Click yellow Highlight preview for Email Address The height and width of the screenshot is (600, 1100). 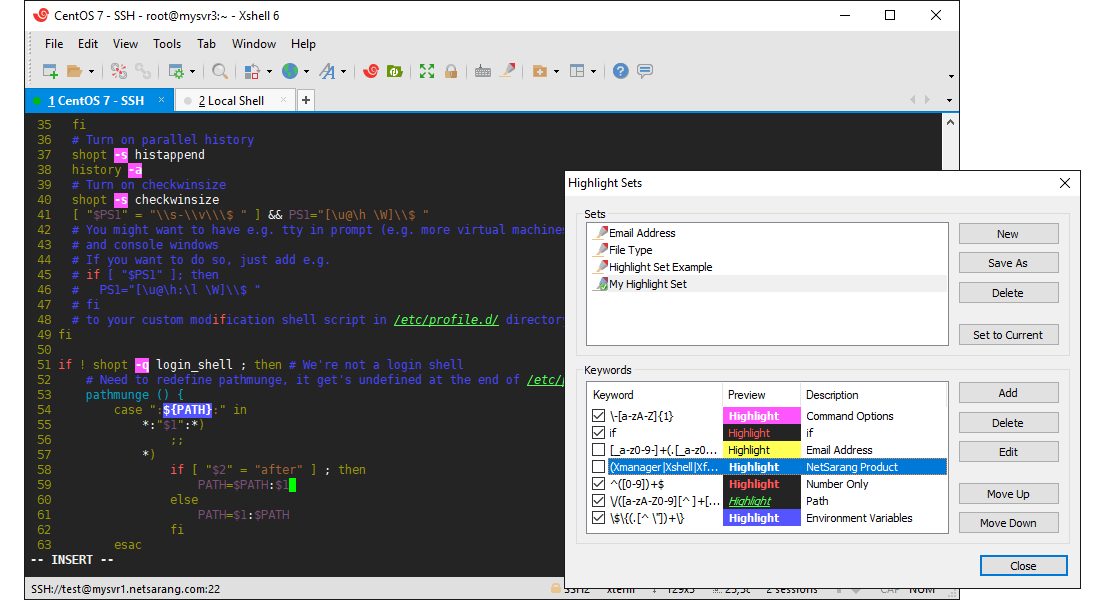761,450
